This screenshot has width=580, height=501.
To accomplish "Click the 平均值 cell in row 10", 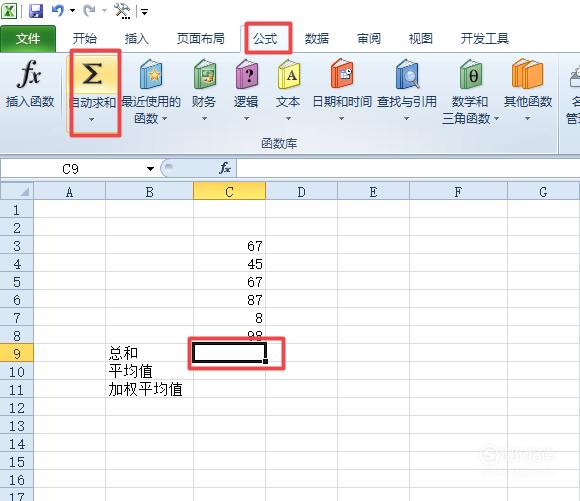I will [x=149, y=371].
